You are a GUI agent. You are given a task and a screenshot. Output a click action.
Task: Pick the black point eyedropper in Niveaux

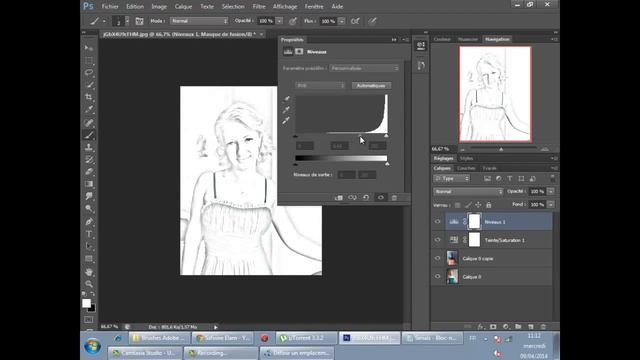(x=287, y=98)
